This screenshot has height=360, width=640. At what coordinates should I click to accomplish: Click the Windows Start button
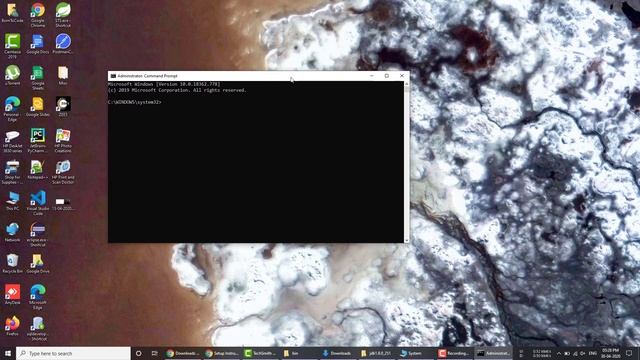click(8, 353)
